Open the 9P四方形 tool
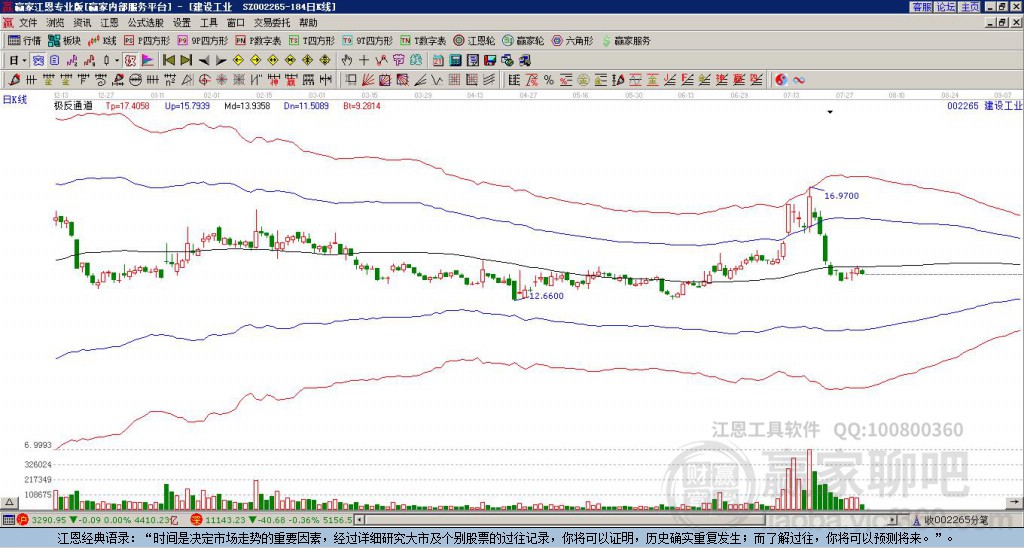 coord(202,40)
